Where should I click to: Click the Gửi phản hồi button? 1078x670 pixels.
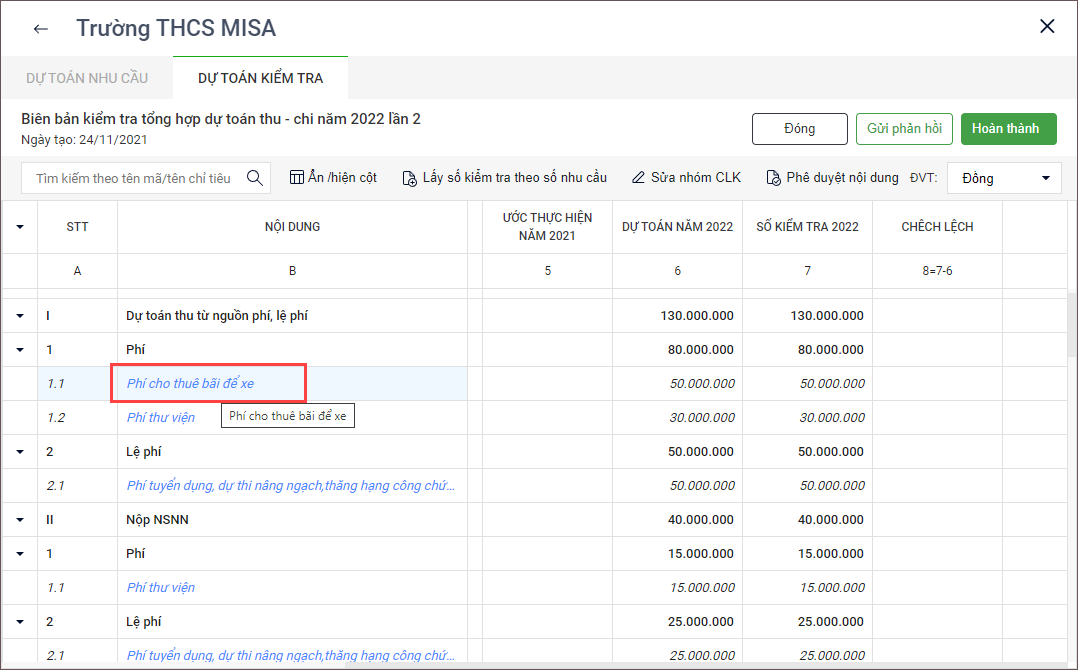(904, 129)
